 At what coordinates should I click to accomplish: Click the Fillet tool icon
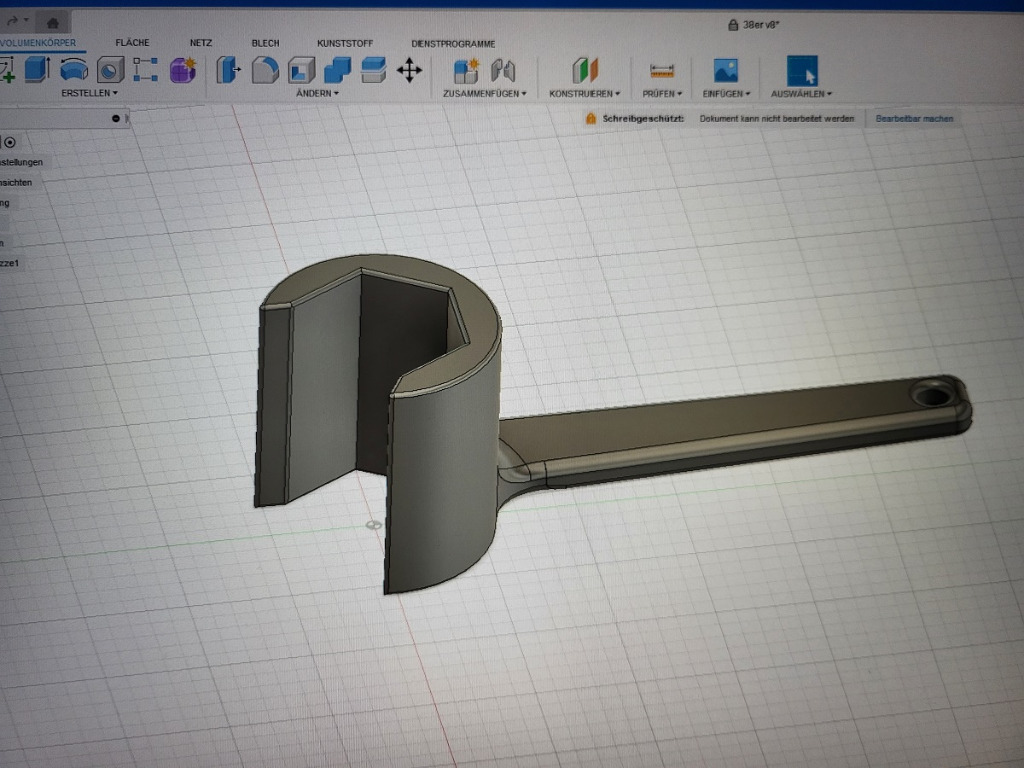tap(264, 69)
